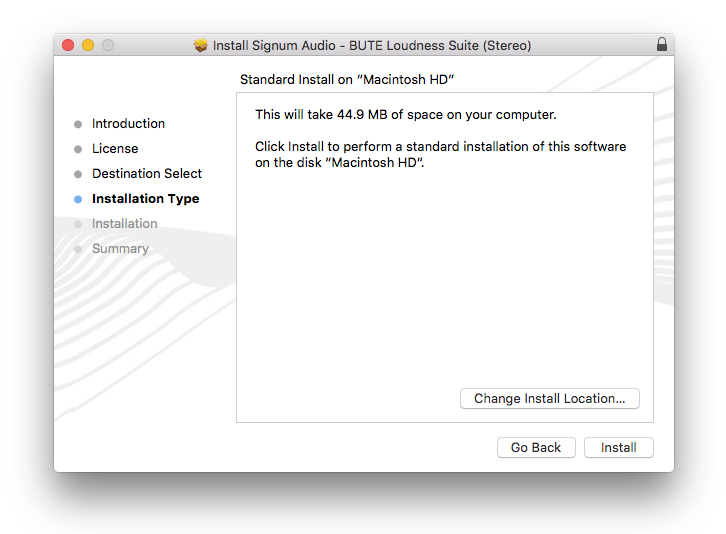Select the Introduction step in sidebar

coord(128,124)
